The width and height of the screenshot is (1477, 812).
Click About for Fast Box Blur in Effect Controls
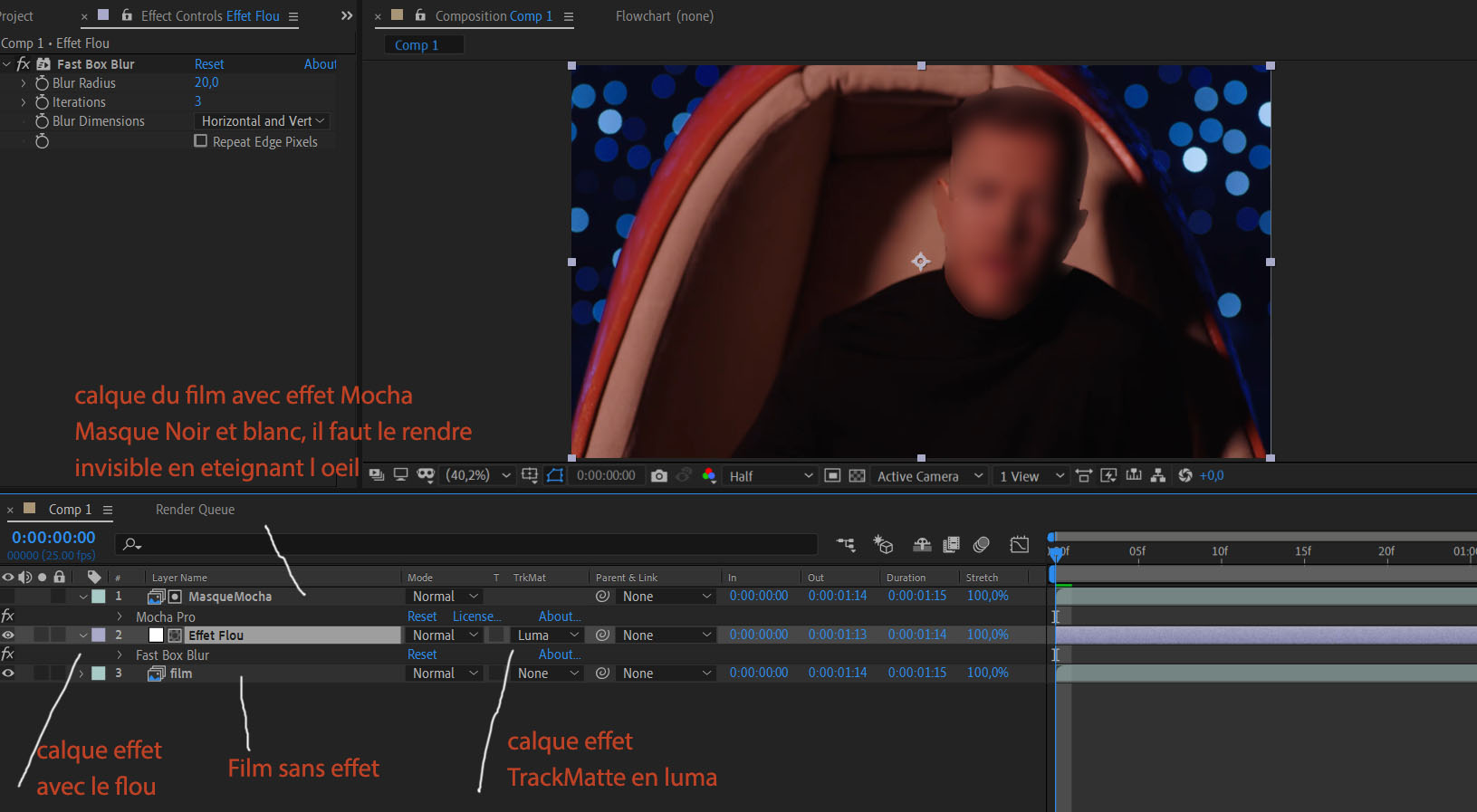coord(321,64)
